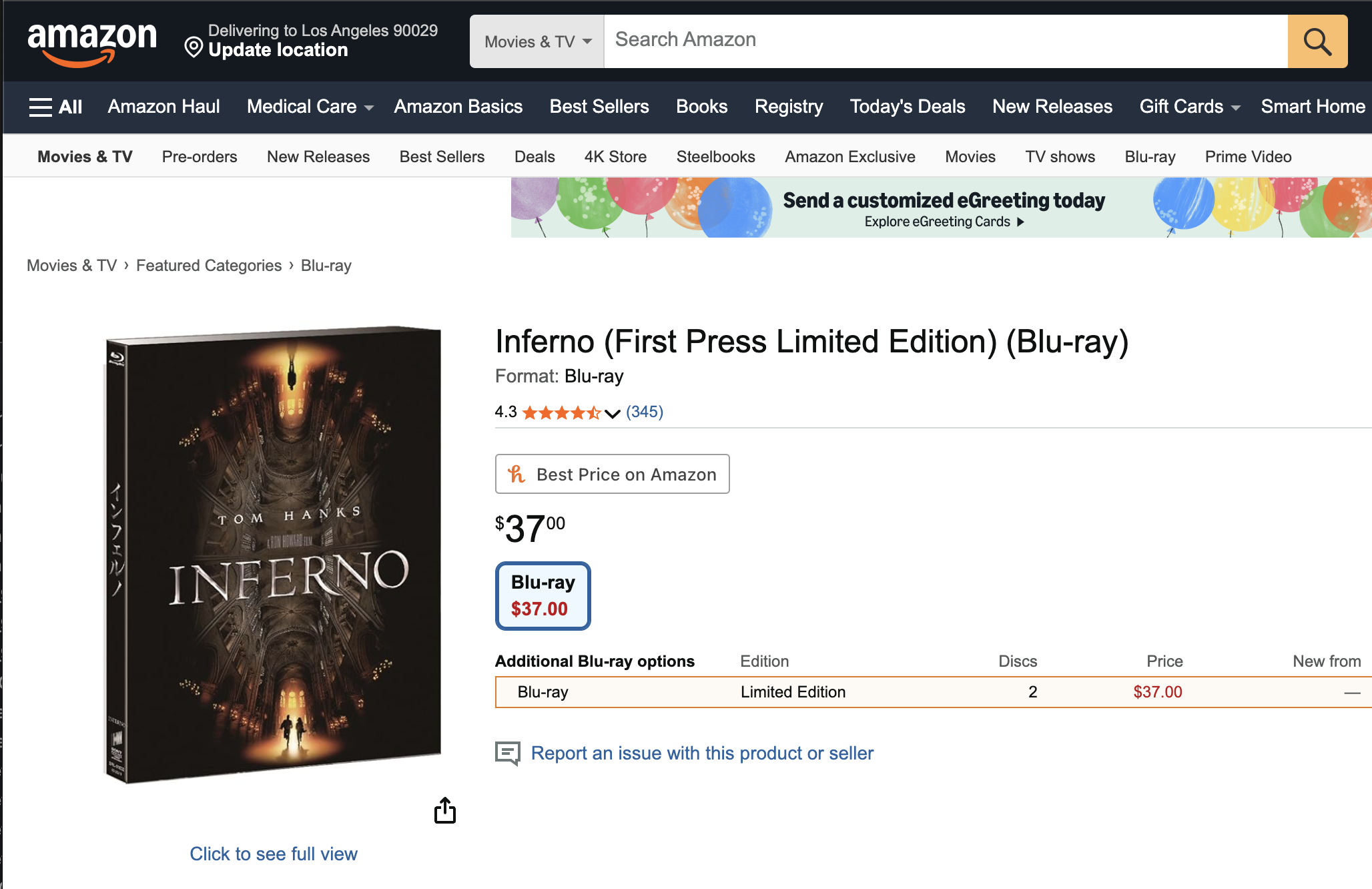Screen dimensions: 1372x889
Task: Click the location pin icon
Action: click(x=194, y=47)
